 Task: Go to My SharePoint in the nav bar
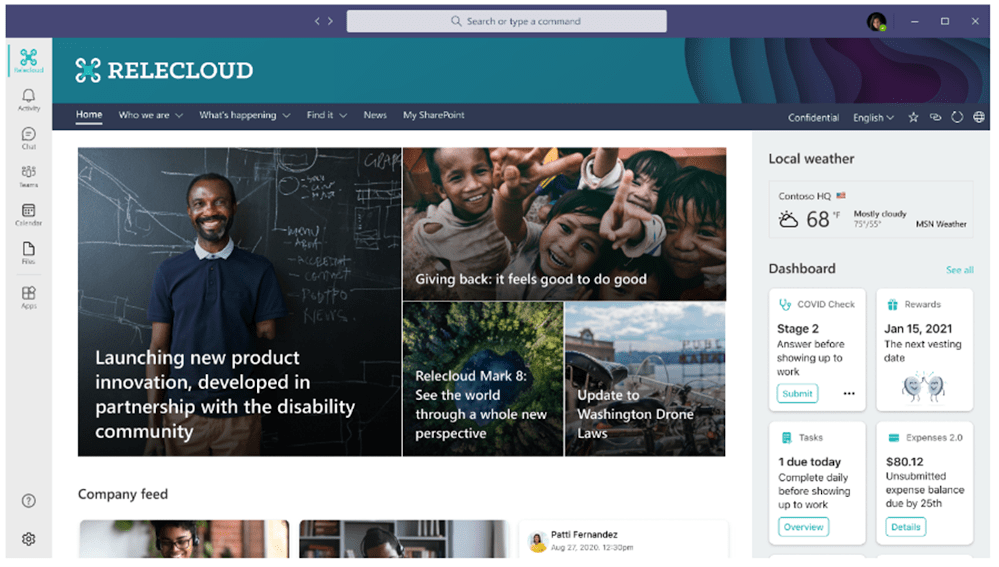(433, 115)
